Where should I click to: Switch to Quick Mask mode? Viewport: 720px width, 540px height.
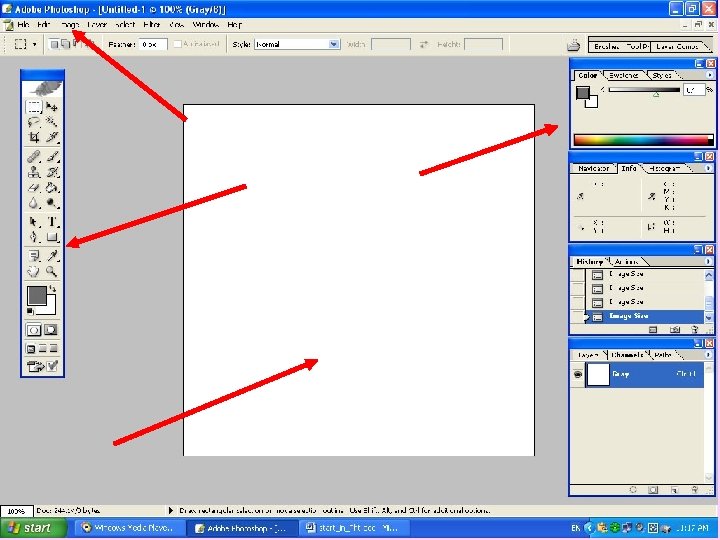tap(51, 330)
